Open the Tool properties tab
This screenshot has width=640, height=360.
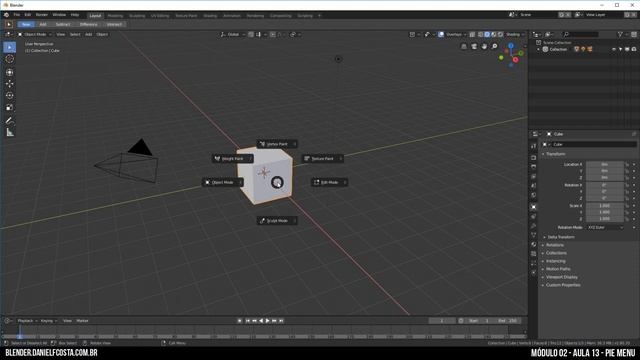(533, 146)
